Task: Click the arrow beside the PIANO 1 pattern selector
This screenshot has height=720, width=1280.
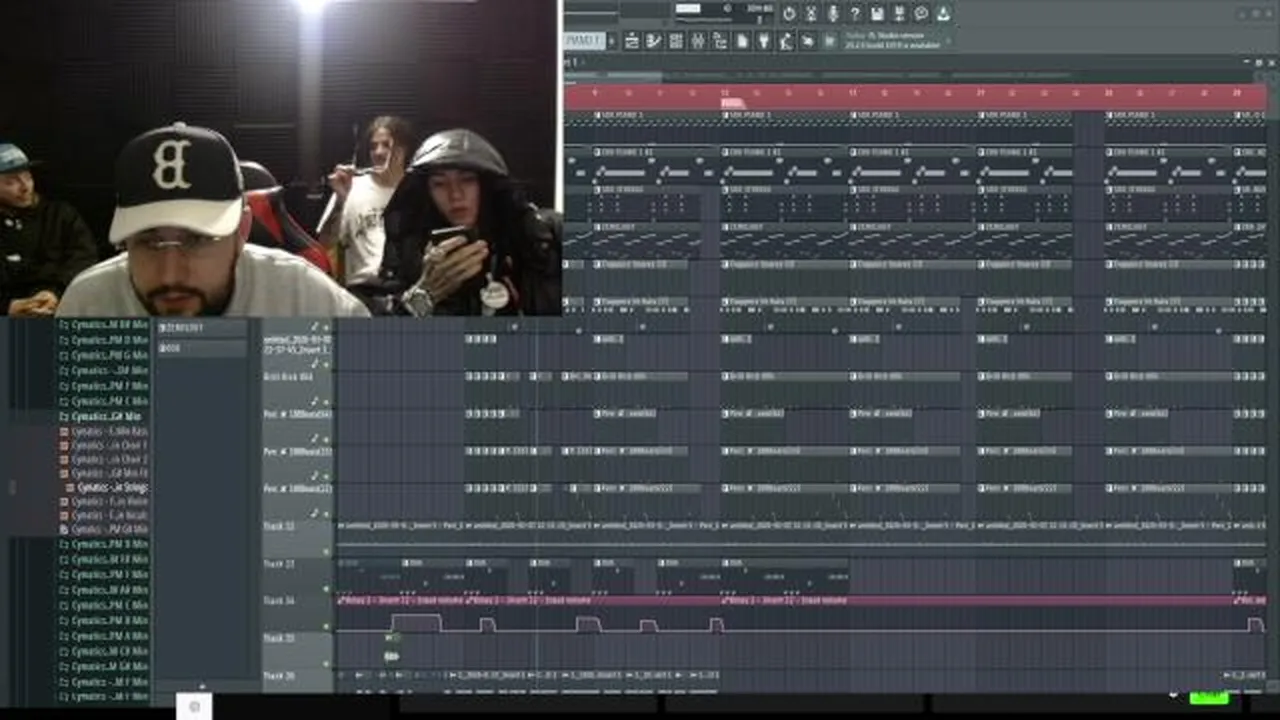Action: [610, 41]
